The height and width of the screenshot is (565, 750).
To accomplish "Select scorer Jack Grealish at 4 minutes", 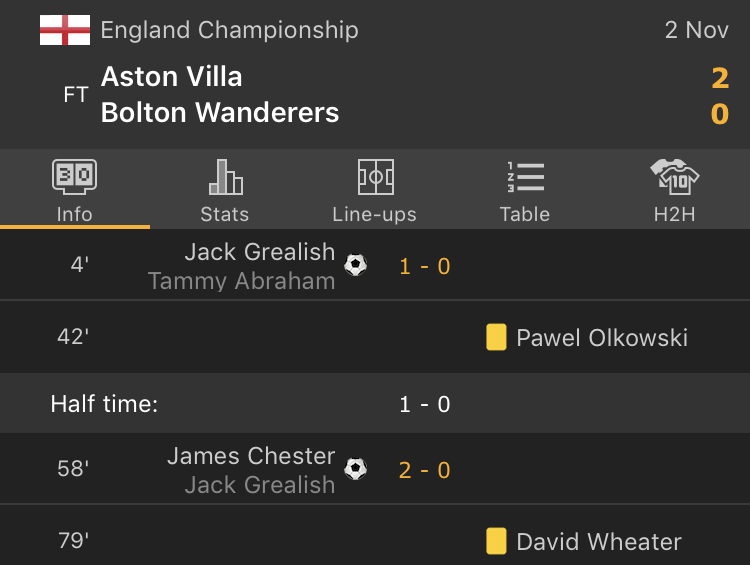I will pos(260,252).
